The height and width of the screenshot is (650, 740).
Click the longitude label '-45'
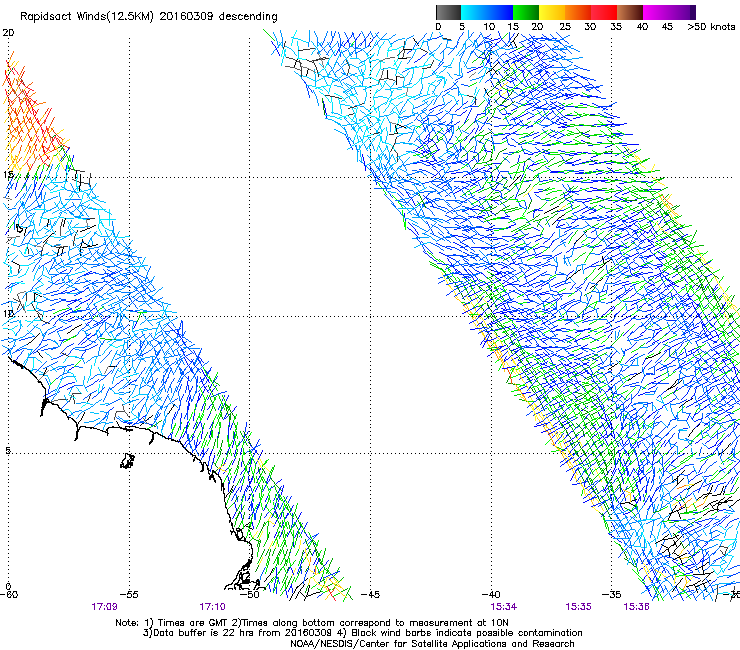[x=371, y=595]
